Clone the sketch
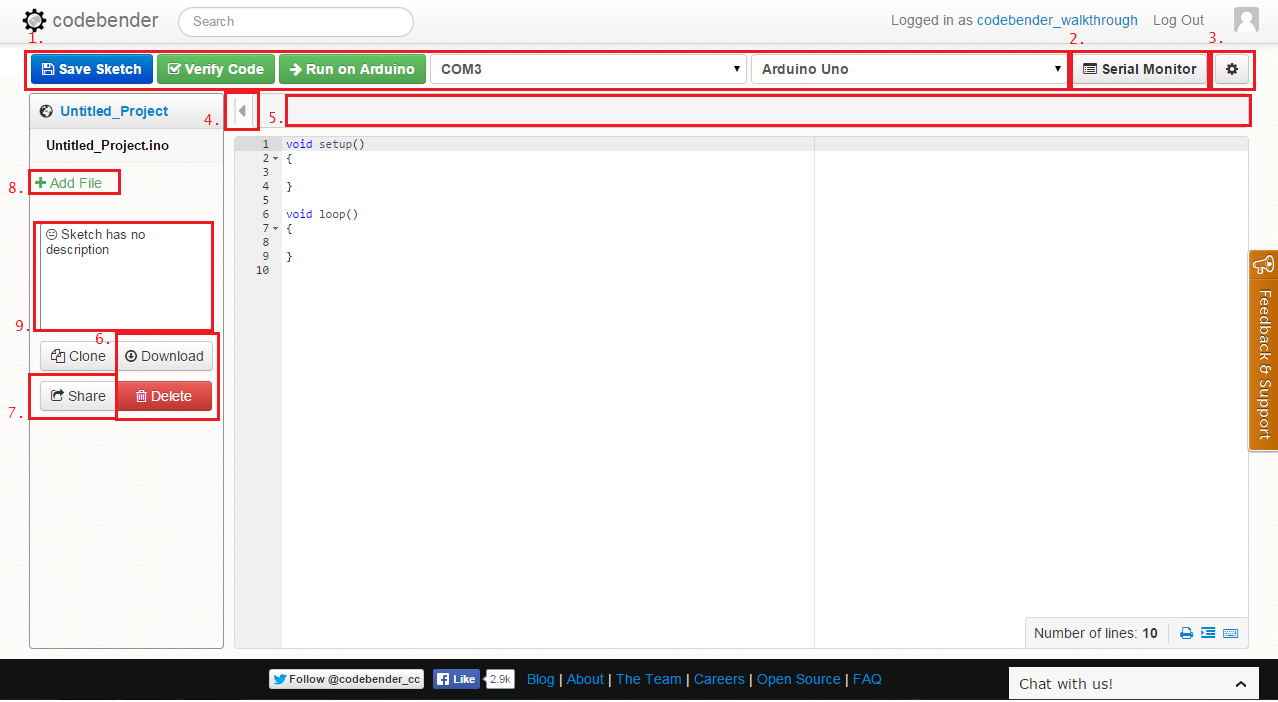Viewport: 1278px width, 702px height. coord(78,356)
